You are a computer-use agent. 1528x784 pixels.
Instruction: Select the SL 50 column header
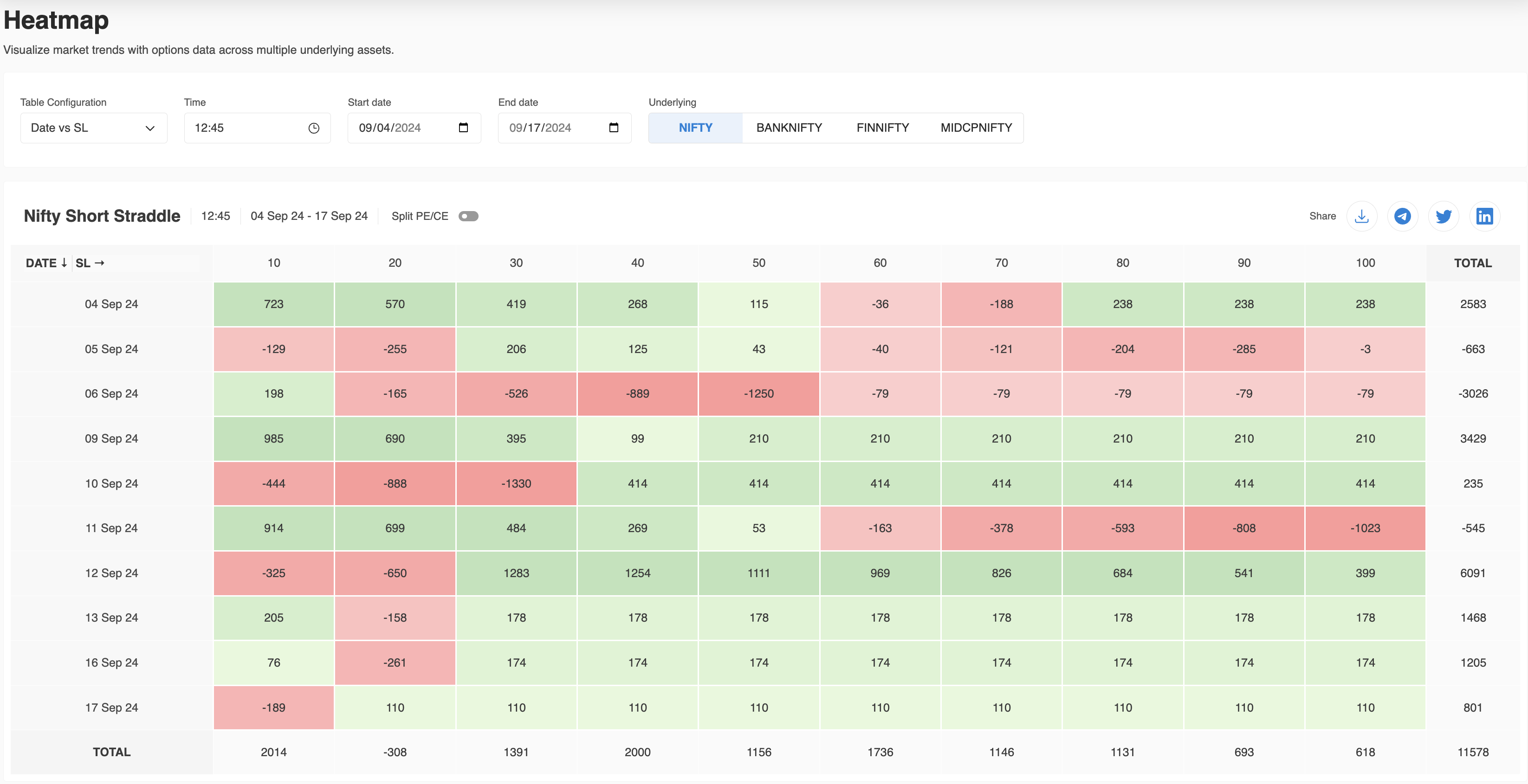click(x=758, y=263)
